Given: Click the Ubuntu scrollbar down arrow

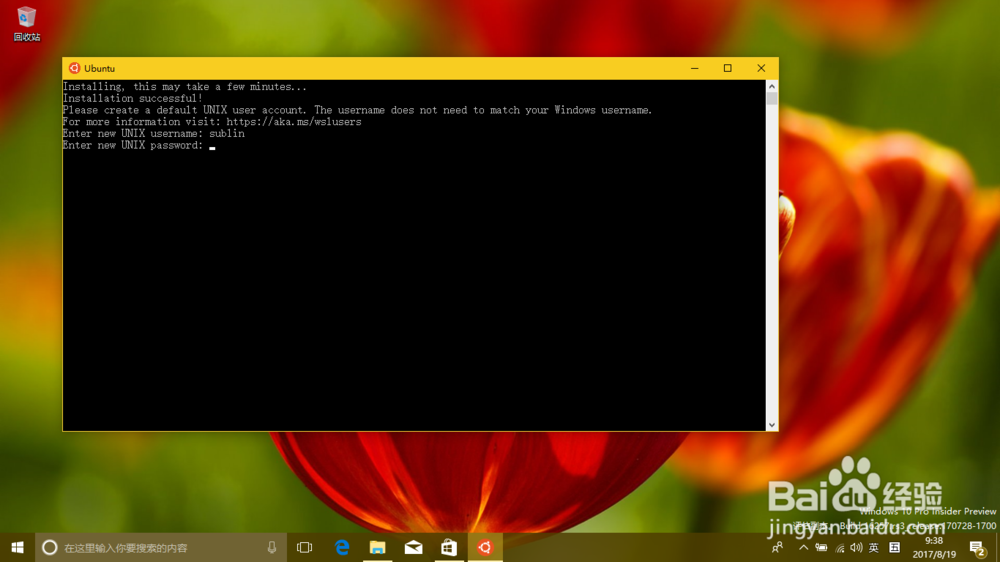Looking at the screenshot, I should coord(772,425).
